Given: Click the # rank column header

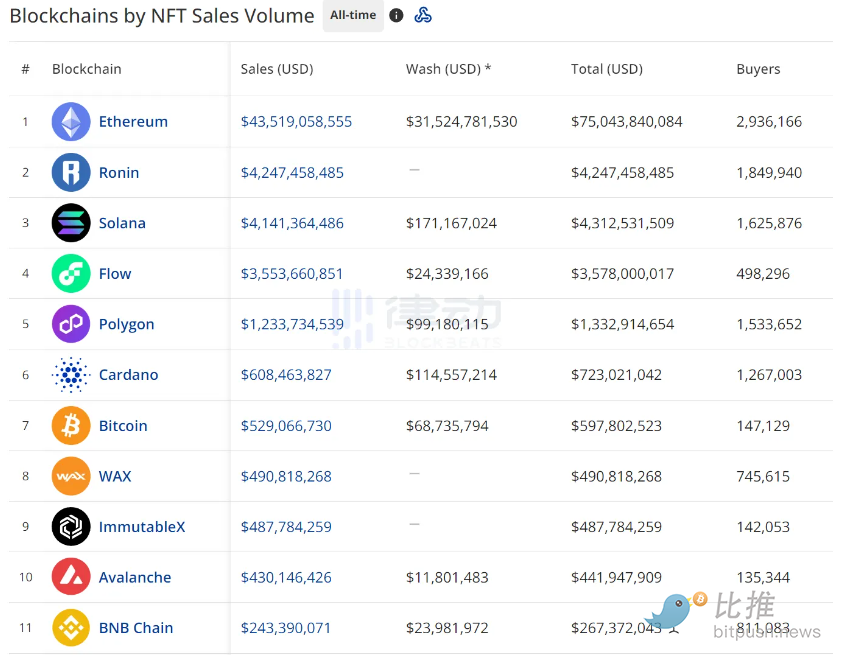Looking at the screenshot, I should pos(25,69).
